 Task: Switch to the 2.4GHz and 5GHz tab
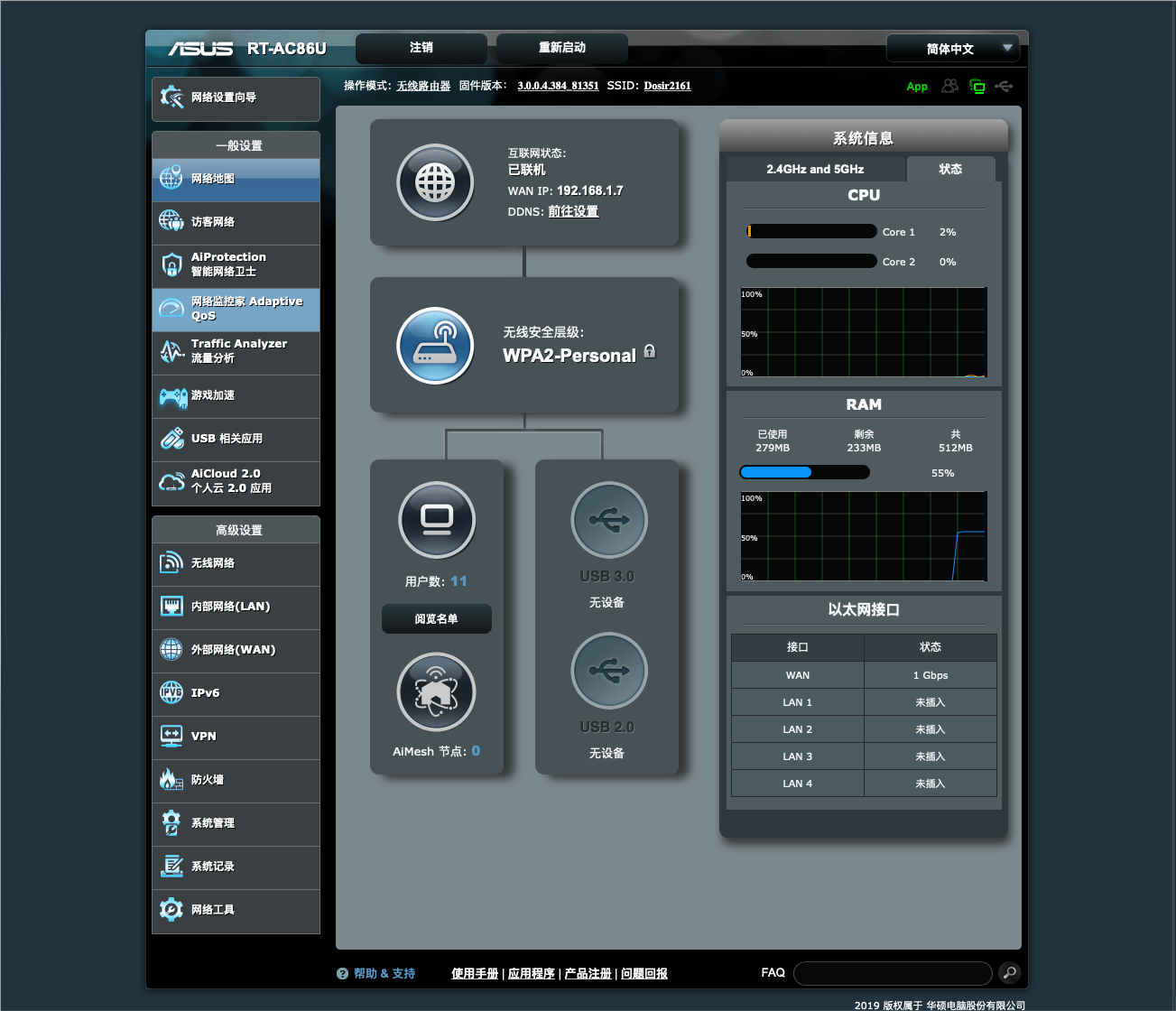click(815, 169)
